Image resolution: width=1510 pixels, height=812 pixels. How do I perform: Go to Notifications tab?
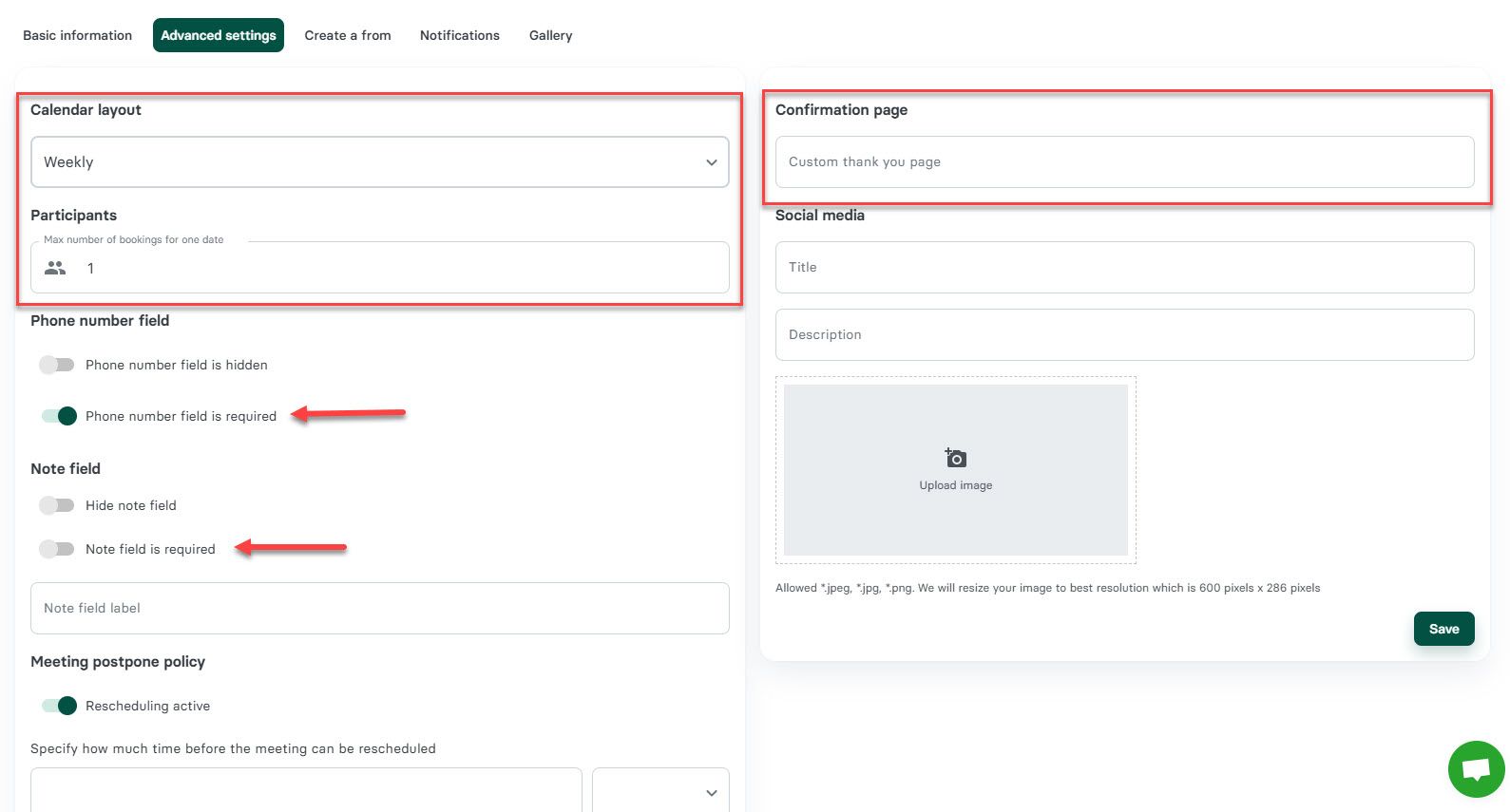click(x=460, y=35)
